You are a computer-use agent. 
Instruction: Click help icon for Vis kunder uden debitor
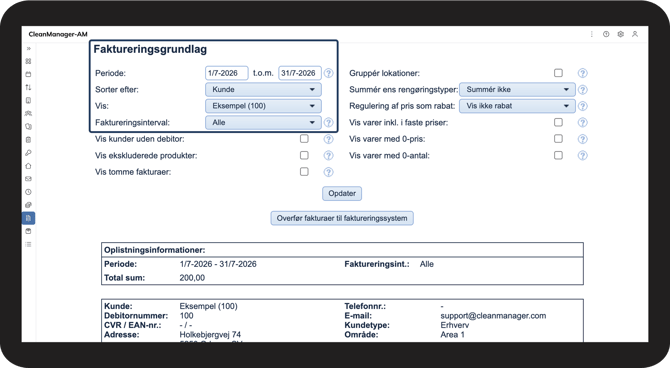pyautogui.click(x=328, y=139)
